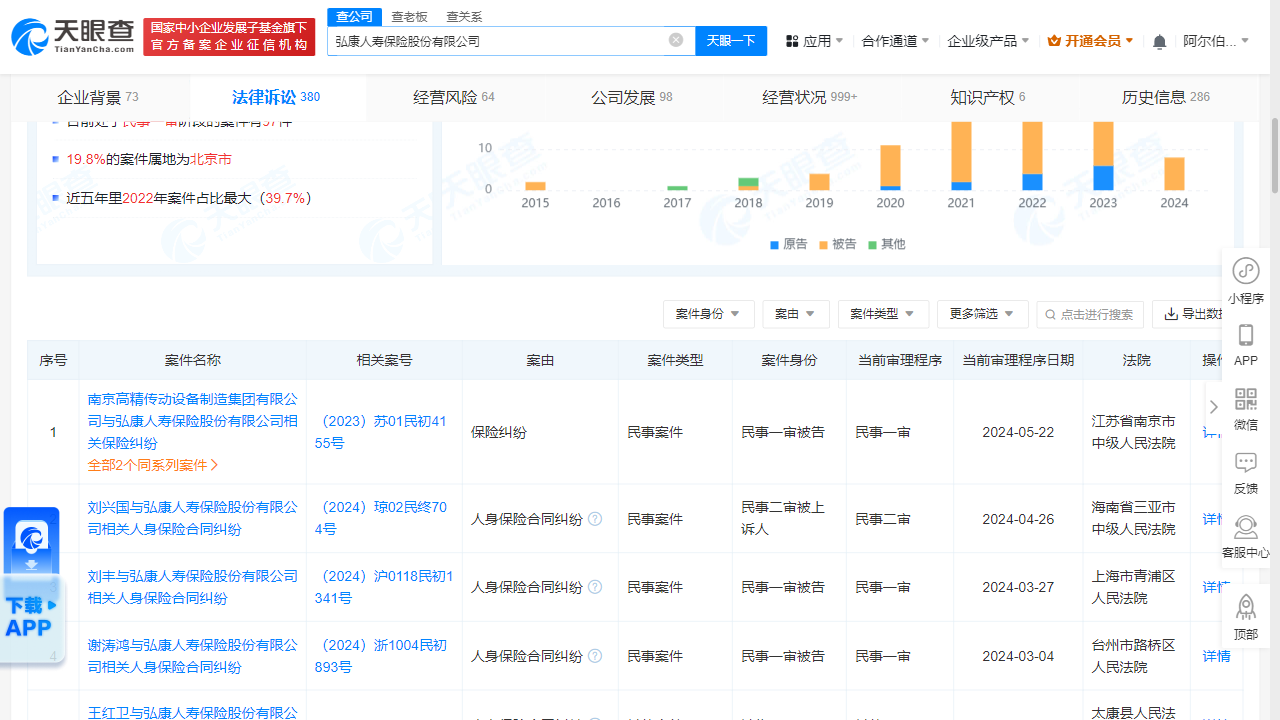
Task: Click the 顶部 back-to-top rocket
Action: [1246, 617]
